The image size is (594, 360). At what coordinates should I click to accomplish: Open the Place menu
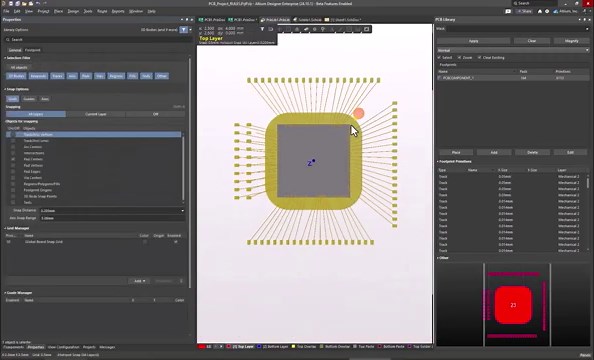tap(58, 11)
